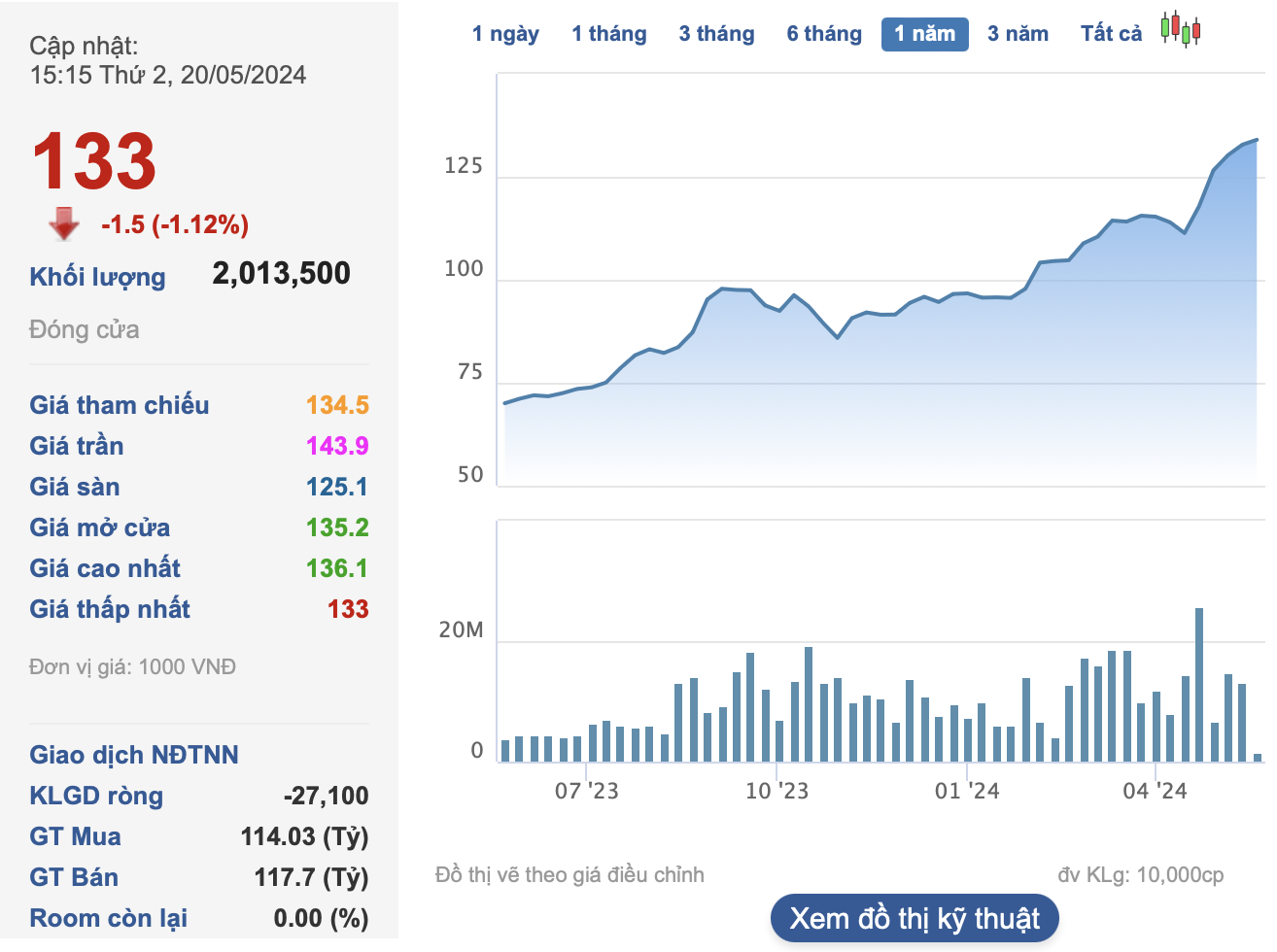
Task: Click the remaining room value 0.00 (%)
Action: click(322, 918)
